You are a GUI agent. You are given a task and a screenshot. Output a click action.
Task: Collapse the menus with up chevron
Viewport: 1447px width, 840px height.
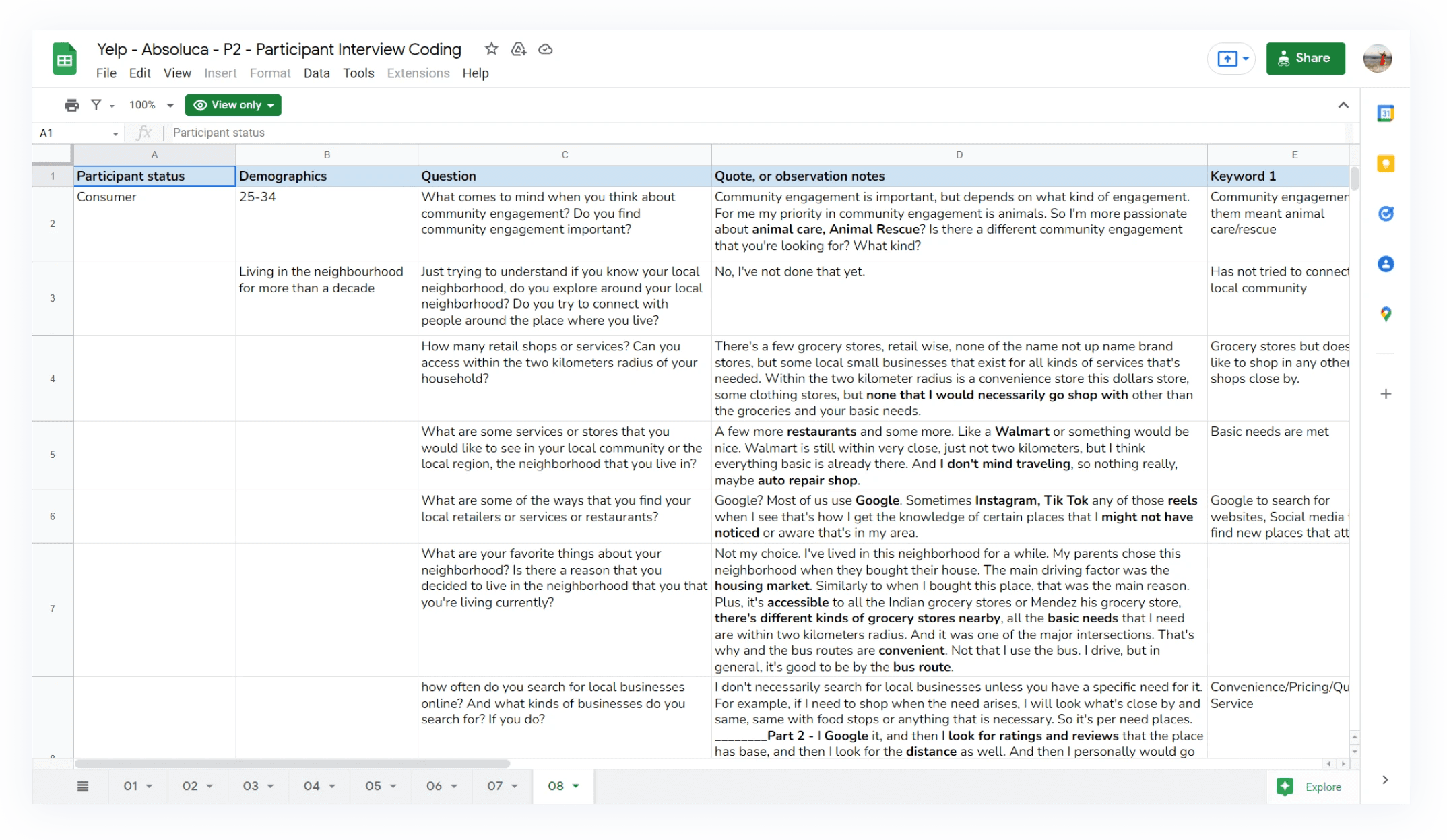(x=1343, y=105)
